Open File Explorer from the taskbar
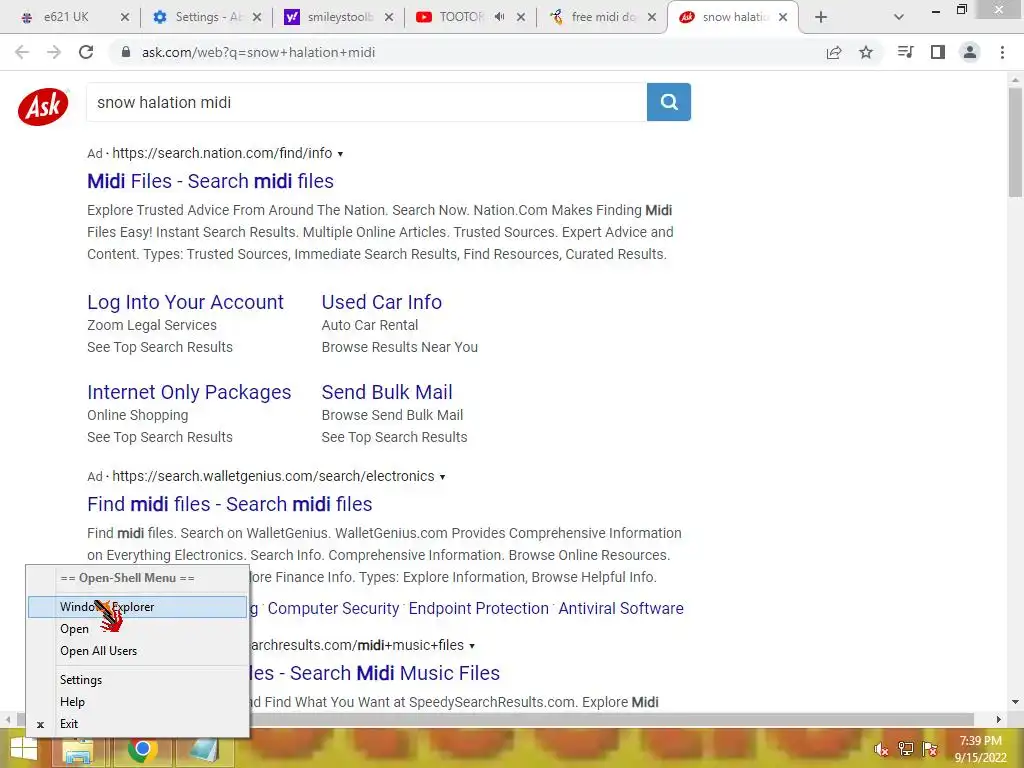This screenshot has width=1024, height=768. pyautogui.click(x=78, y=750)
